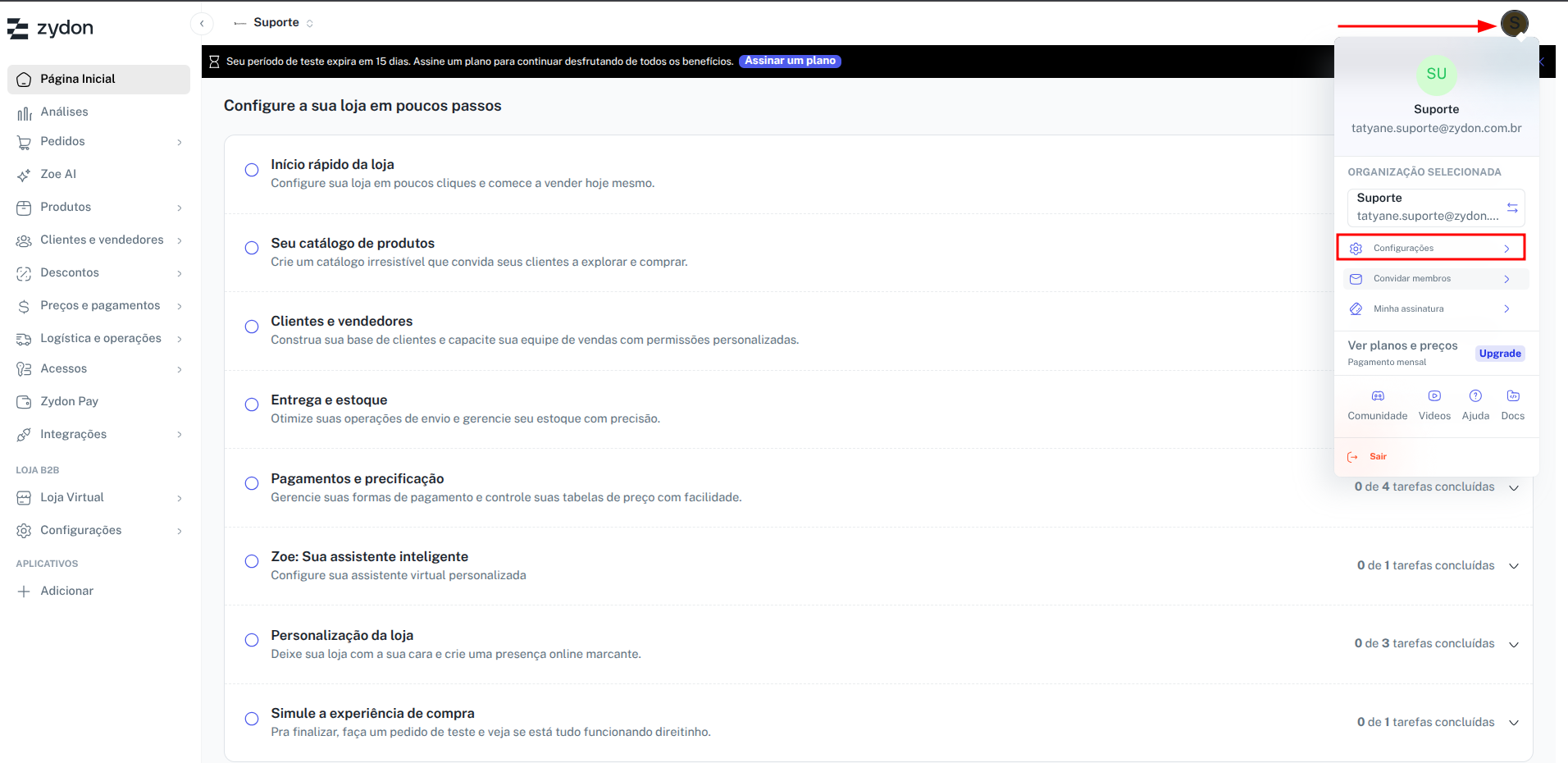The height and width of the screenshot is (763, 1568).
Task: Select the Personalização da loja circle
Action: click(x=252, y=640)
